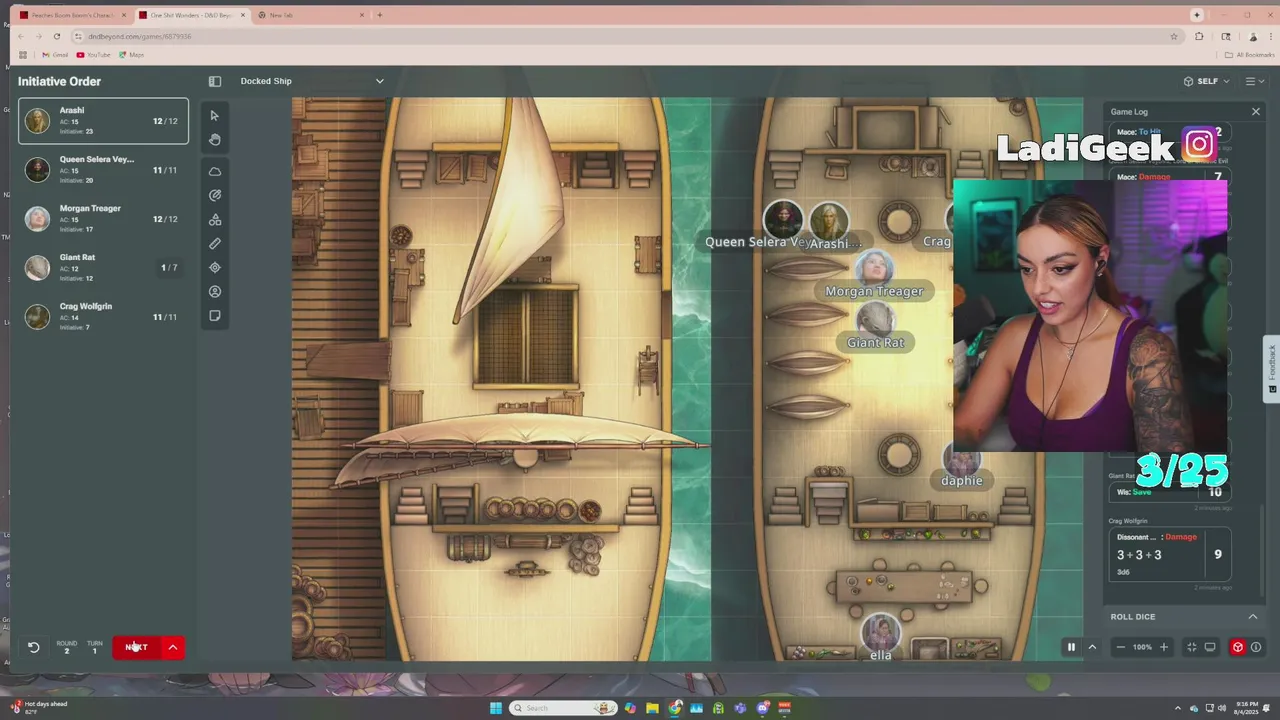The width and height of the screenshot is (1280, 720).
Task: Open the YouTube bookmark
Action: click(x=94, y=55)
